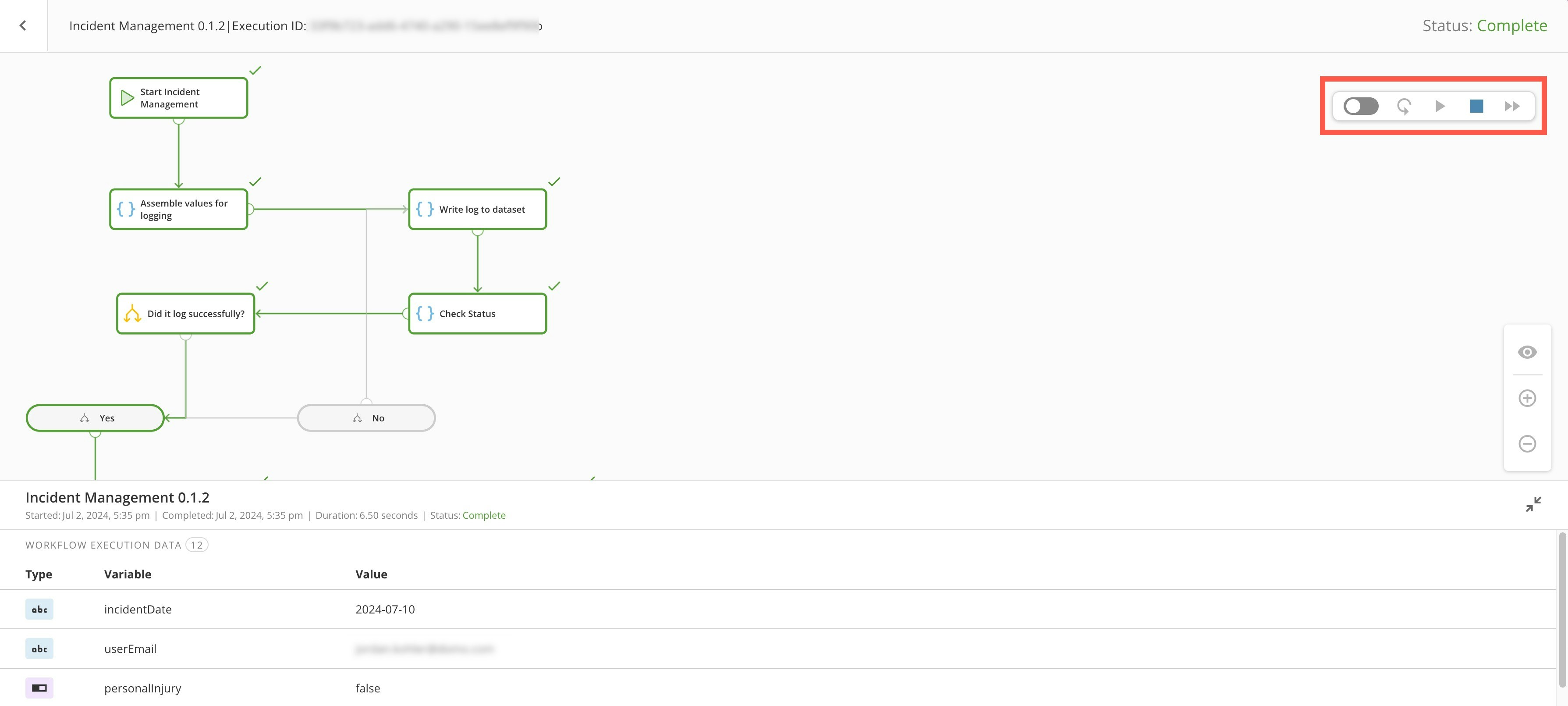Toggle the eye visibility icon
1568x706 pixels.
[1527, 352]
